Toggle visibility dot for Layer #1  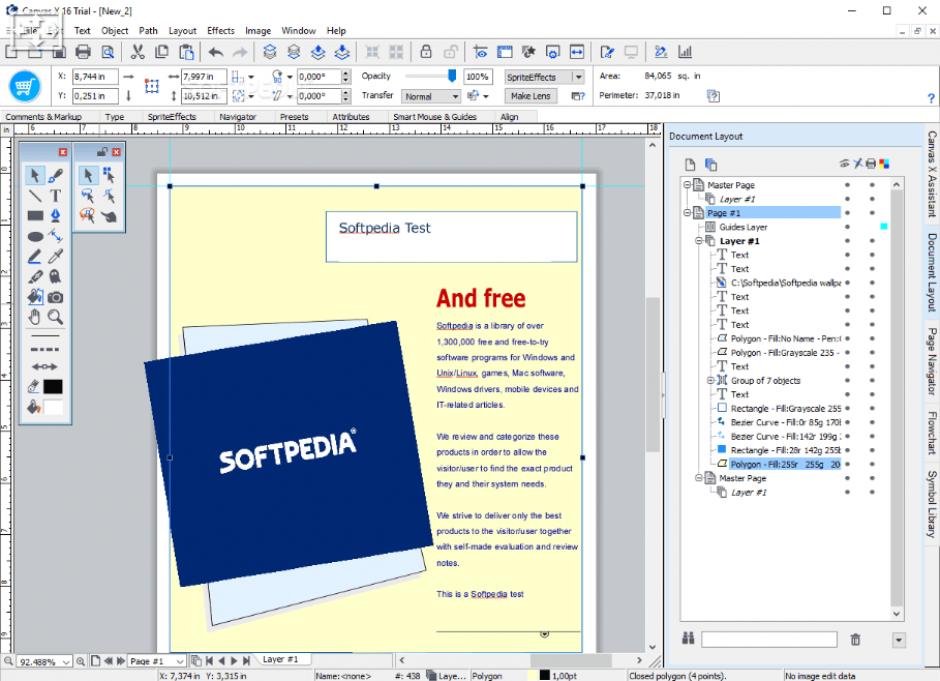tap(848, 241)
